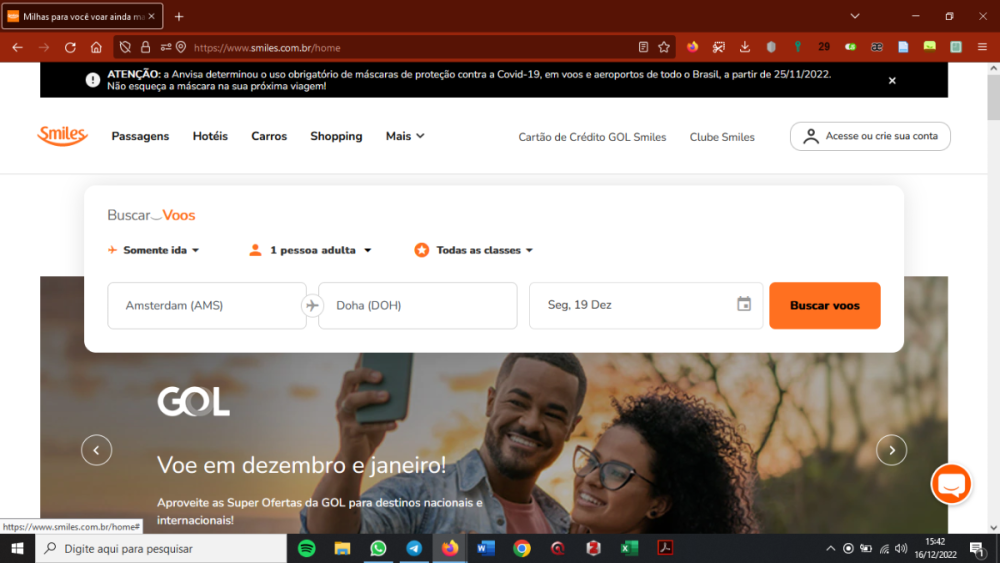Dismiss the ATENÇÃO Covid banner
This screenshot has width=1000, height=563.
tap(892, 80)
